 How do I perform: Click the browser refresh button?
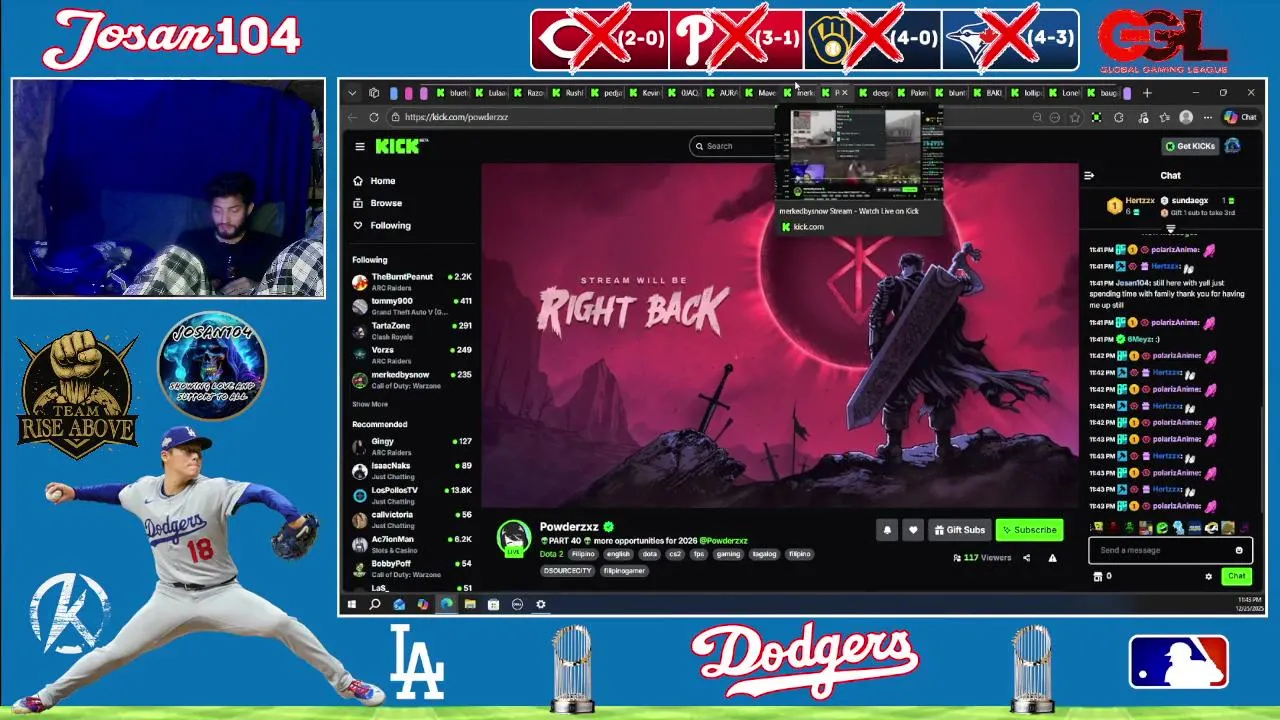[x=373, y=117]
